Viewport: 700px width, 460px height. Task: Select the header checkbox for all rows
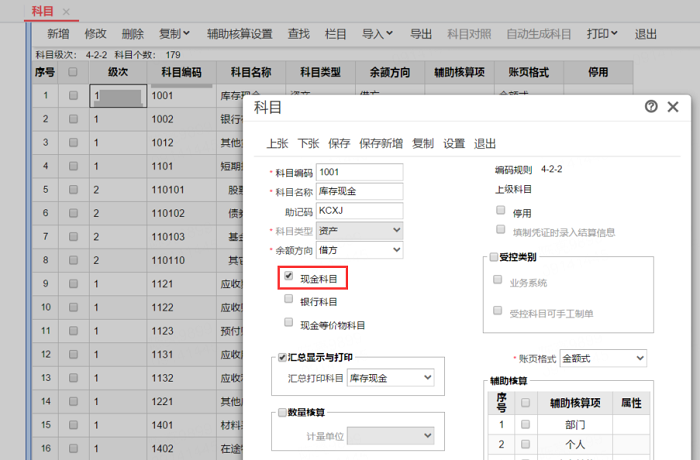[x=73, y=73]
